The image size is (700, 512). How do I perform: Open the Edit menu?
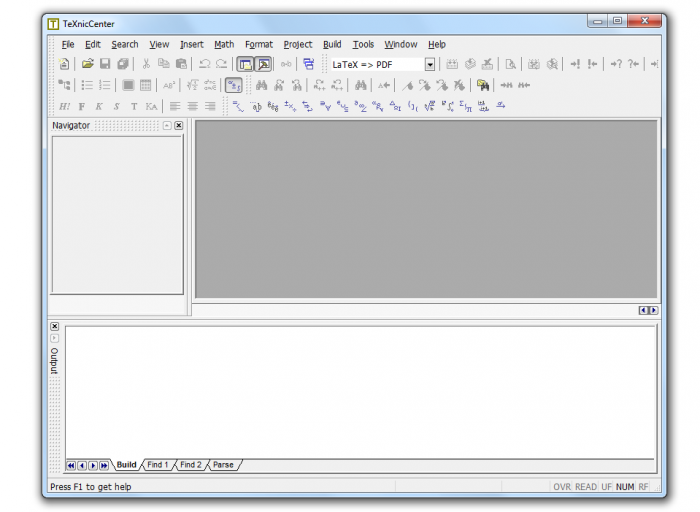pyautogui.click(x=93, y=44)
